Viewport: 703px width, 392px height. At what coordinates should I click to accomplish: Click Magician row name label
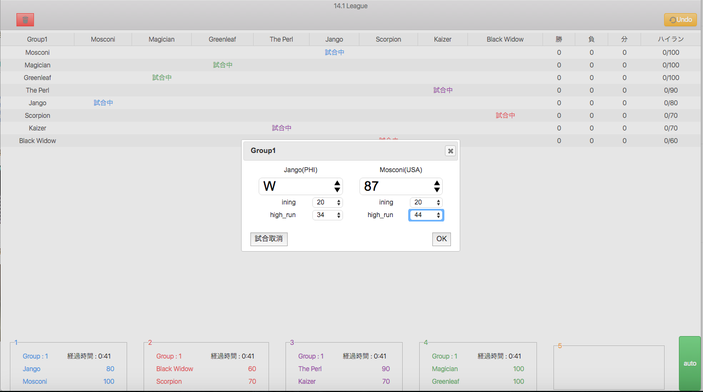pyautogui.click(x=37, y=65)
